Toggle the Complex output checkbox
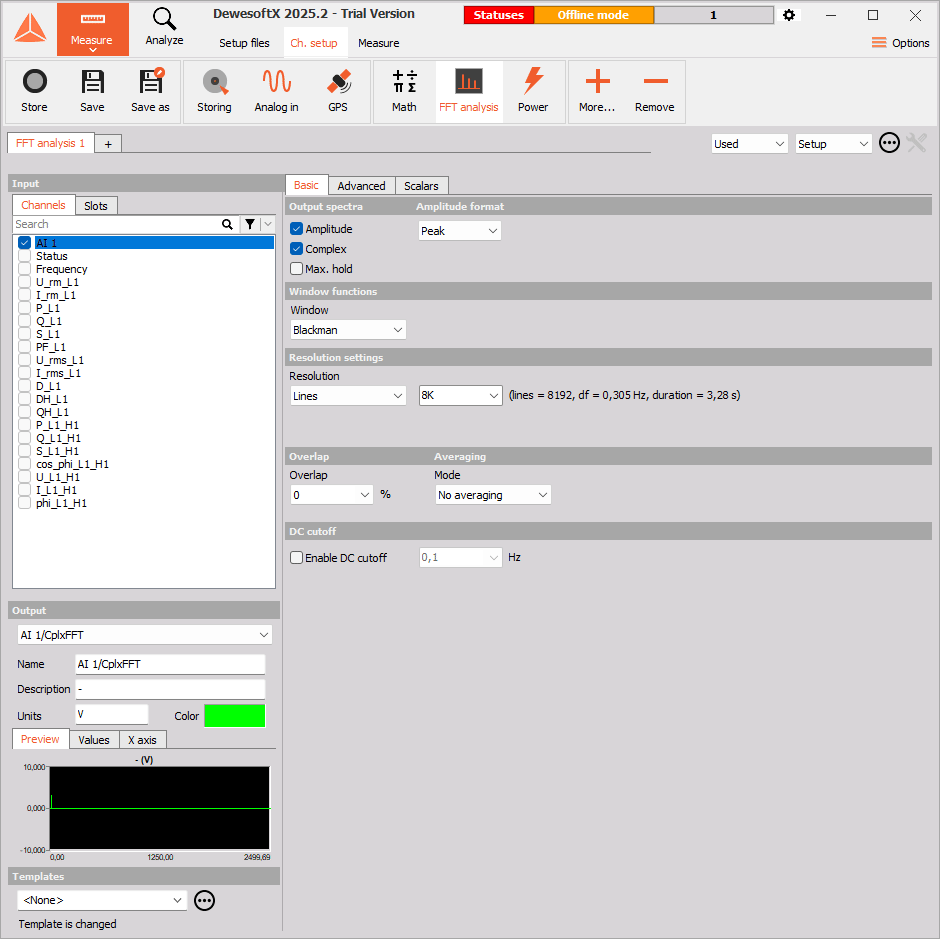The image size is (940, 939). (x=296, y=249)
